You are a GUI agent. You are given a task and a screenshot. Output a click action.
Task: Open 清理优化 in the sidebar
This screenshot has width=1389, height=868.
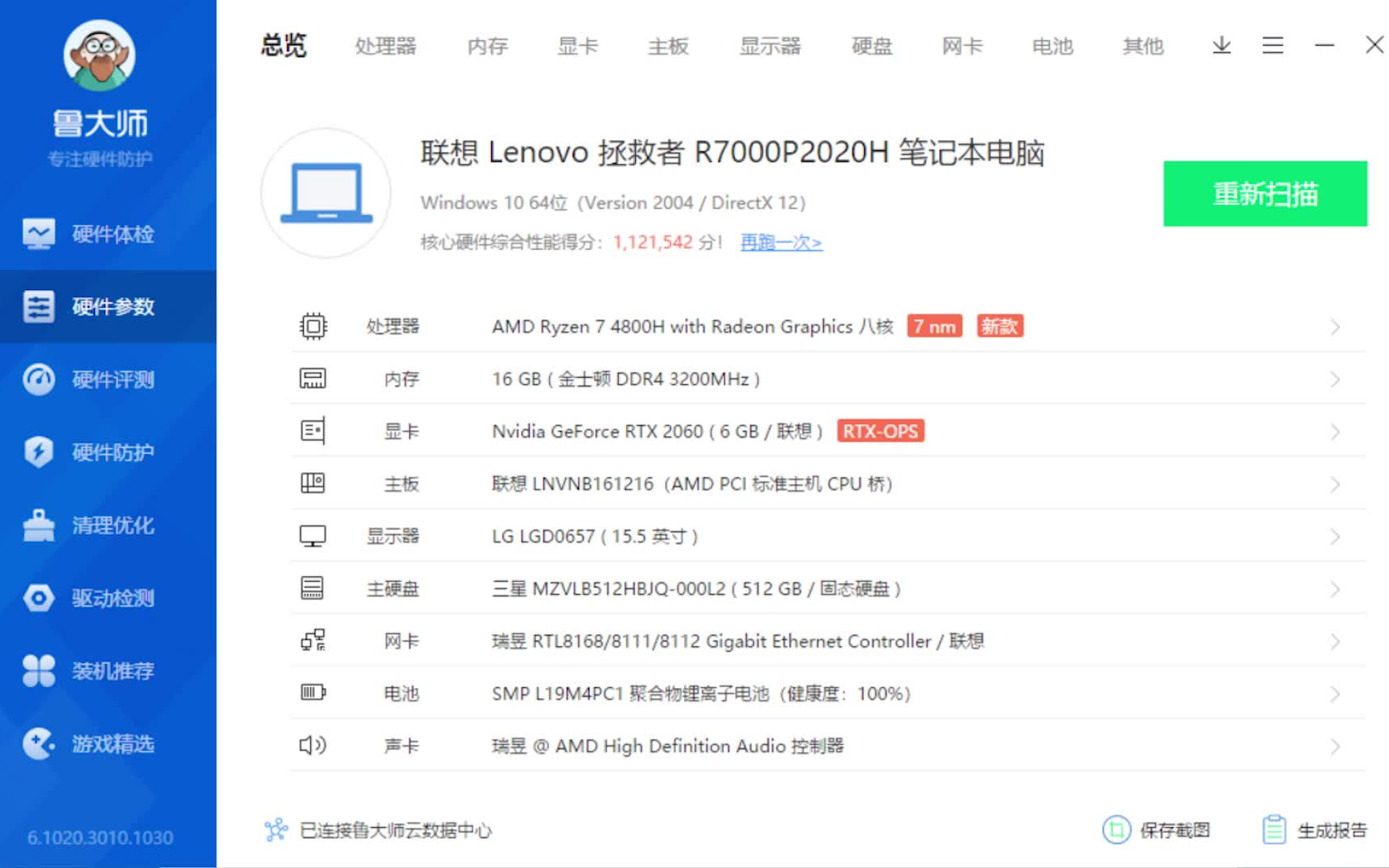(x=108, y=526)
